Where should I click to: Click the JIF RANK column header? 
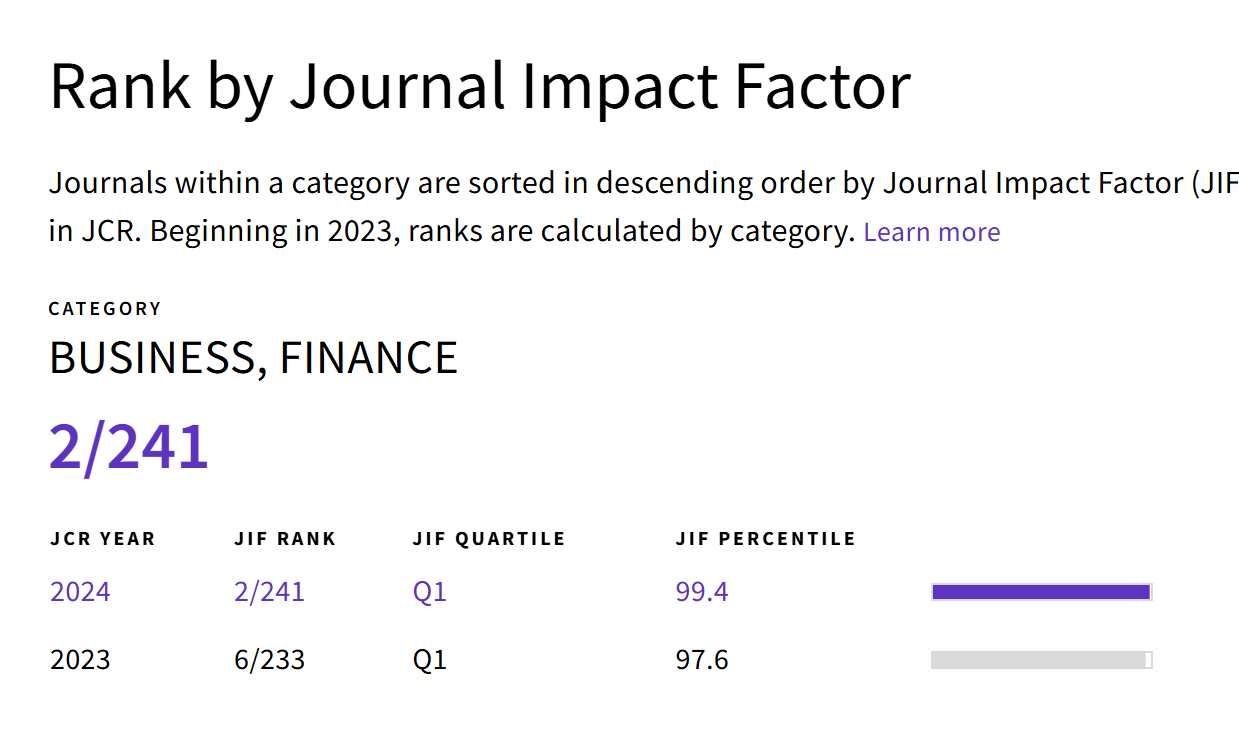pos(285,539)
